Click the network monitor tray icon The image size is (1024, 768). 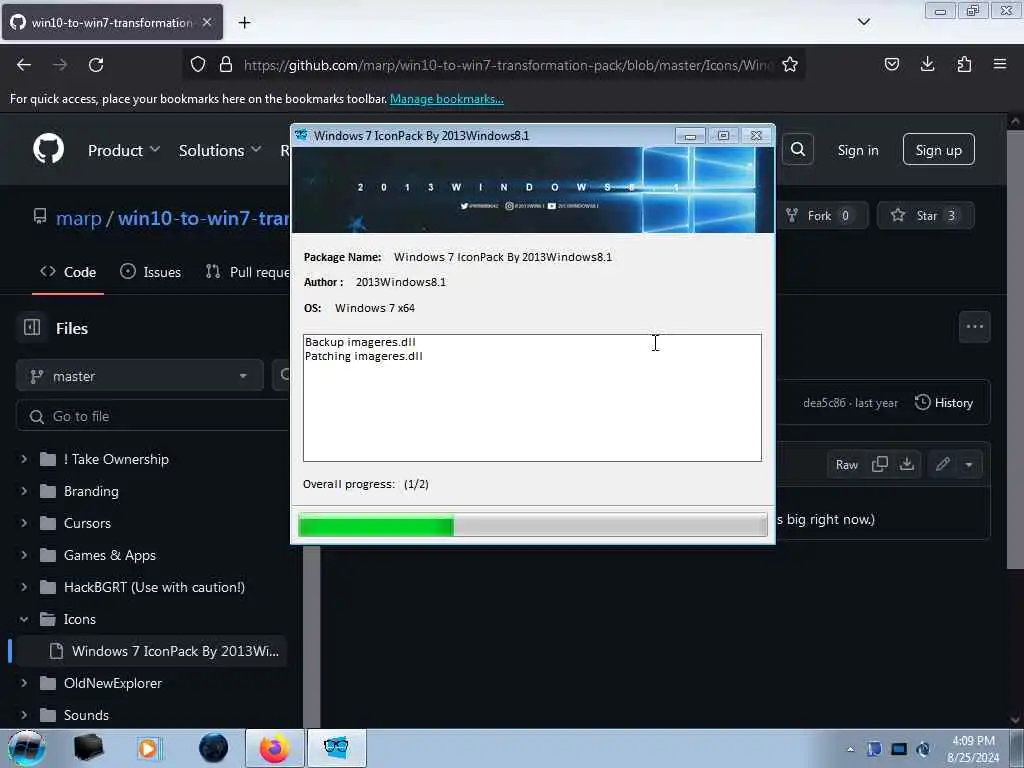point(899,749)
